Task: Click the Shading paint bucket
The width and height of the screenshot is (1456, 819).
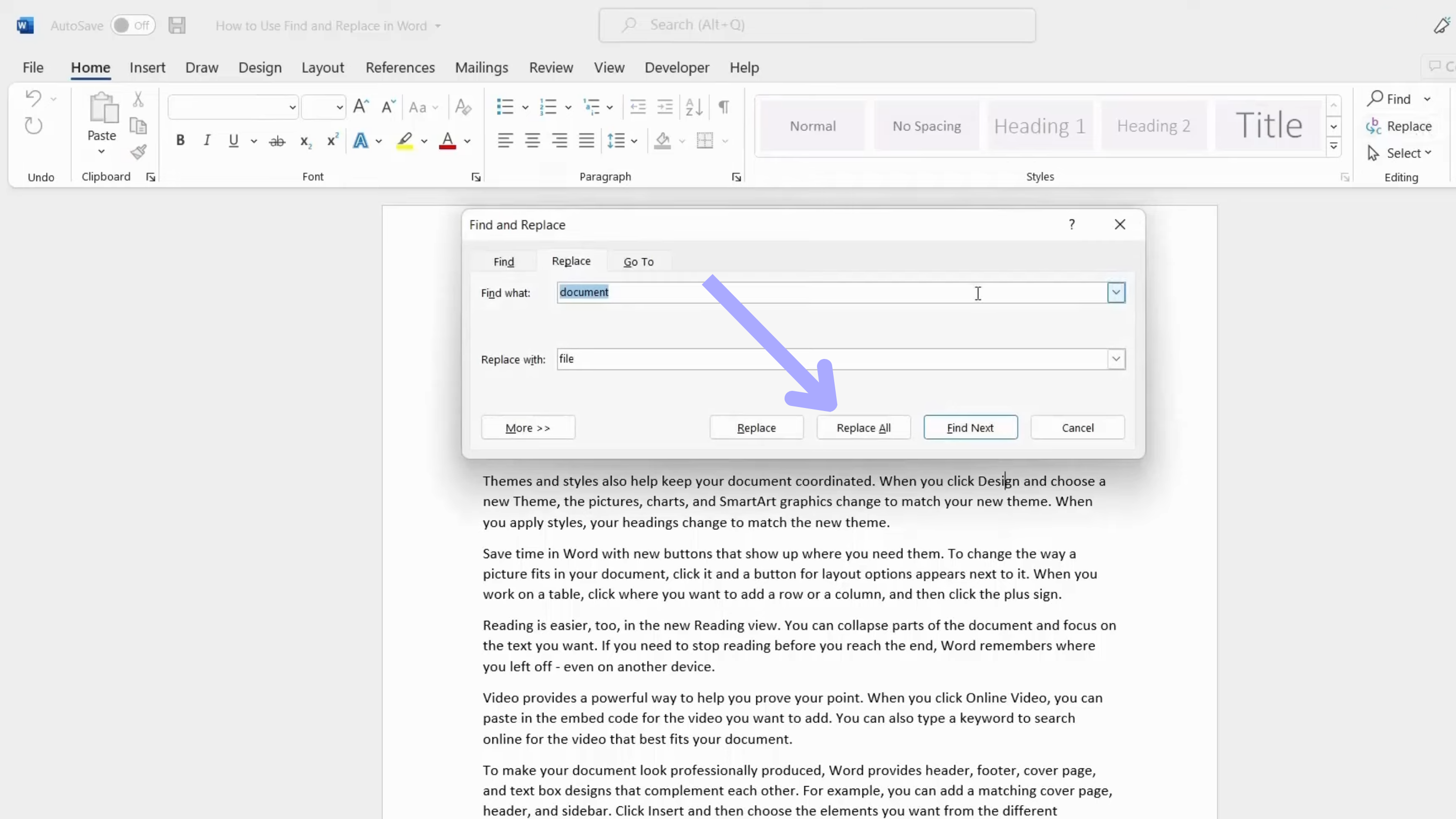Action: [662, 140]
